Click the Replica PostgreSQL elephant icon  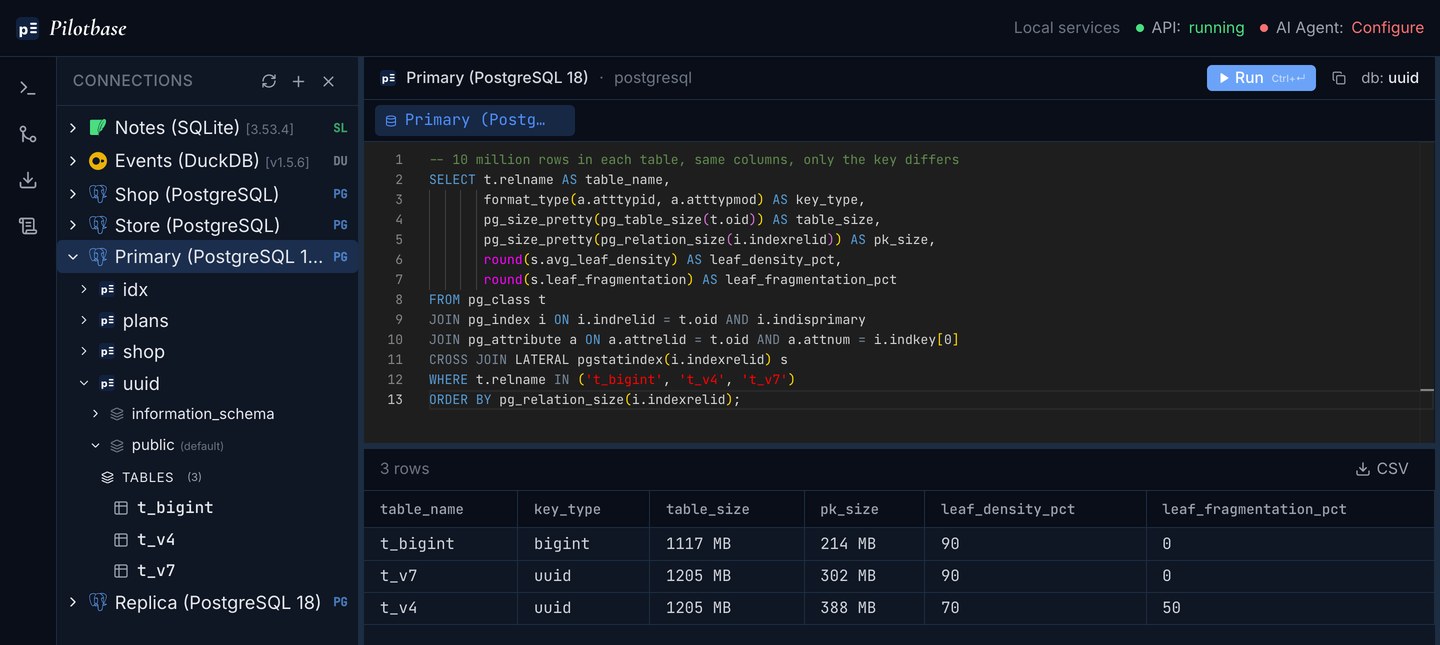[x=98, y=602]
